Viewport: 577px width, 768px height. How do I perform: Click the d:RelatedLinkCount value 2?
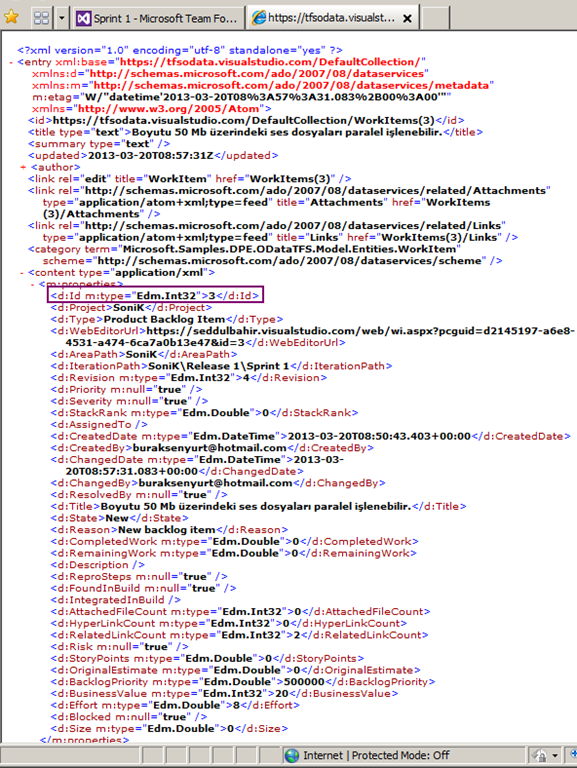tap(297, 635)
